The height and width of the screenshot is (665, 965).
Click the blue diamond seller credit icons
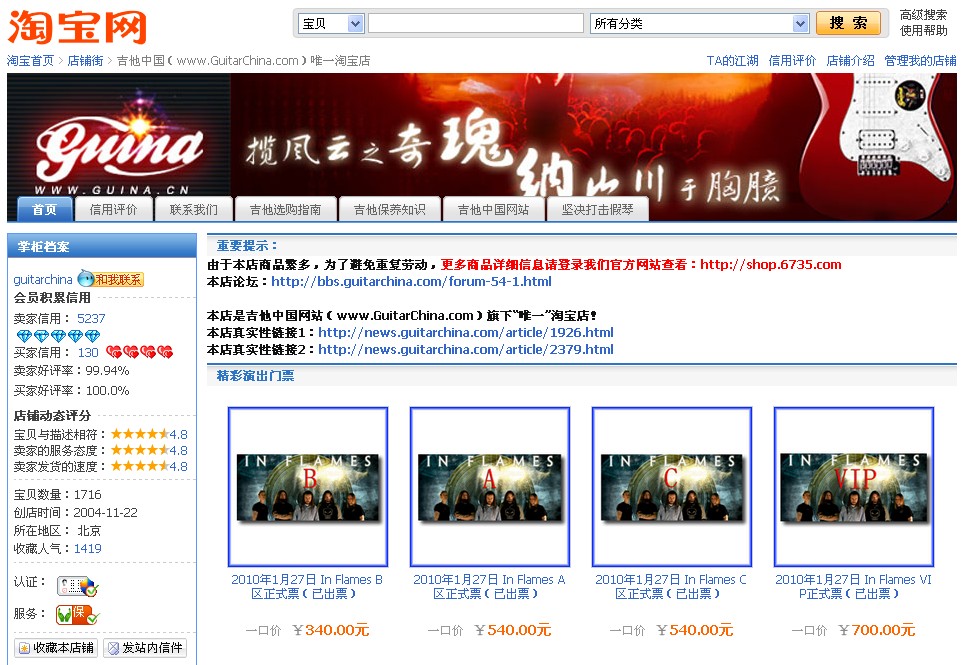click(58, 336)
